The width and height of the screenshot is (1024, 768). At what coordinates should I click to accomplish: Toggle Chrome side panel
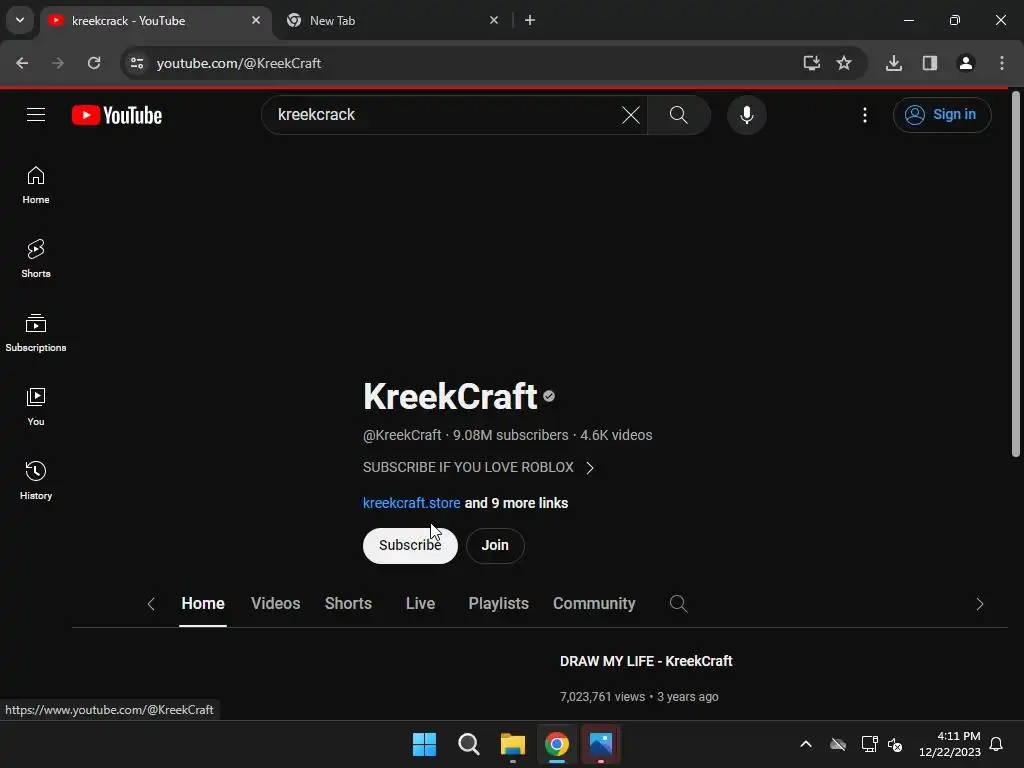[x=929, y=63]
